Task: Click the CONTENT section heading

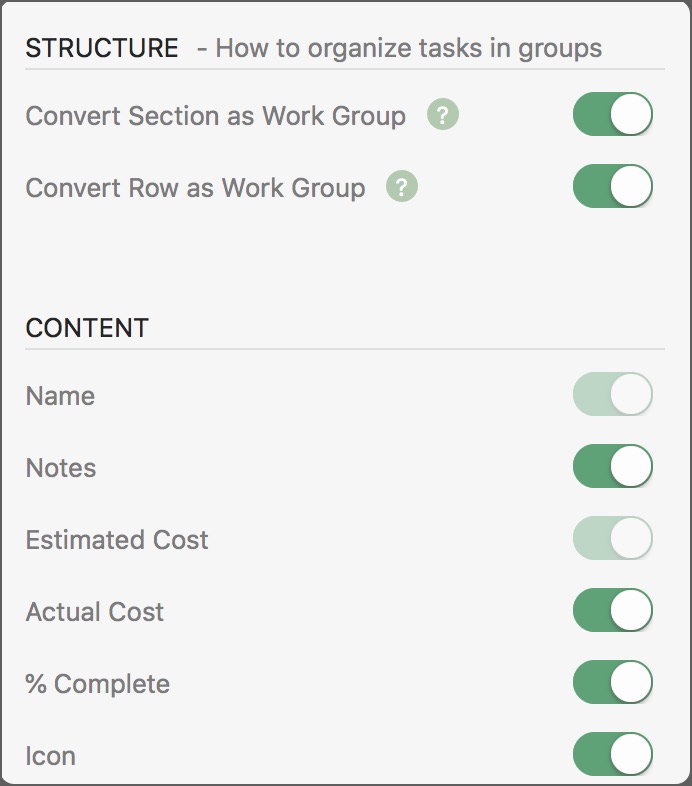Action: [87, 328]
